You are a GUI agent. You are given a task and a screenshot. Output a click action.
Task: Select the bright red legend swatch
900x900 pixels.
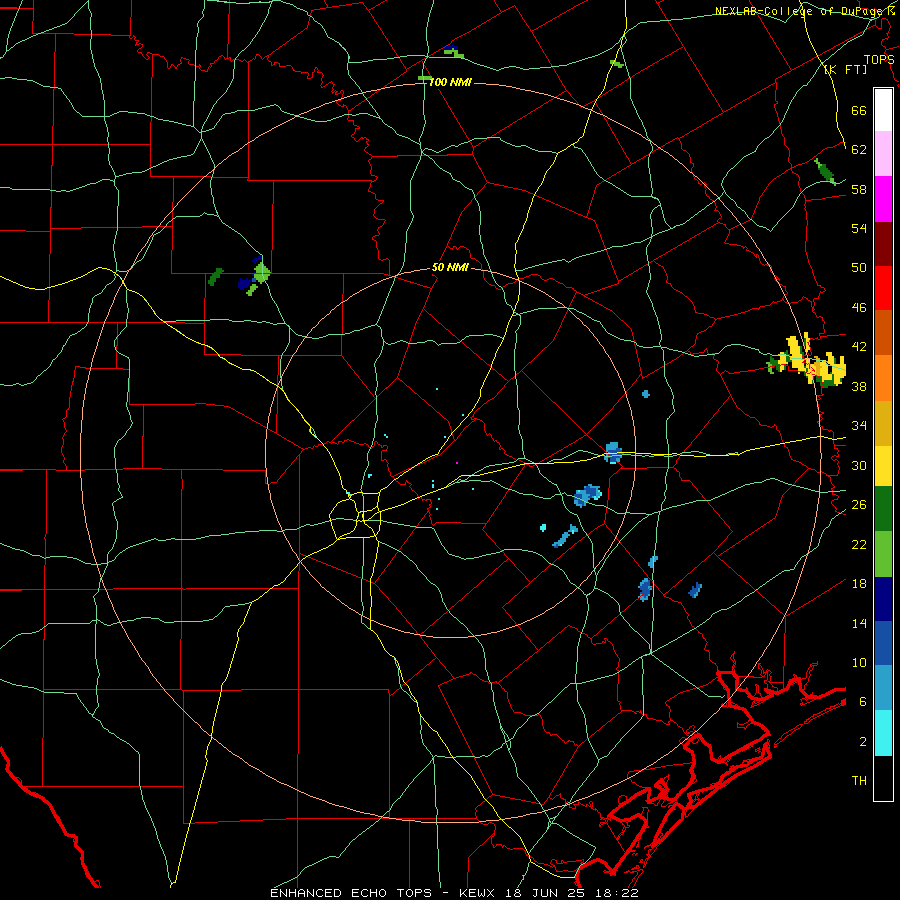click(883, 288)
